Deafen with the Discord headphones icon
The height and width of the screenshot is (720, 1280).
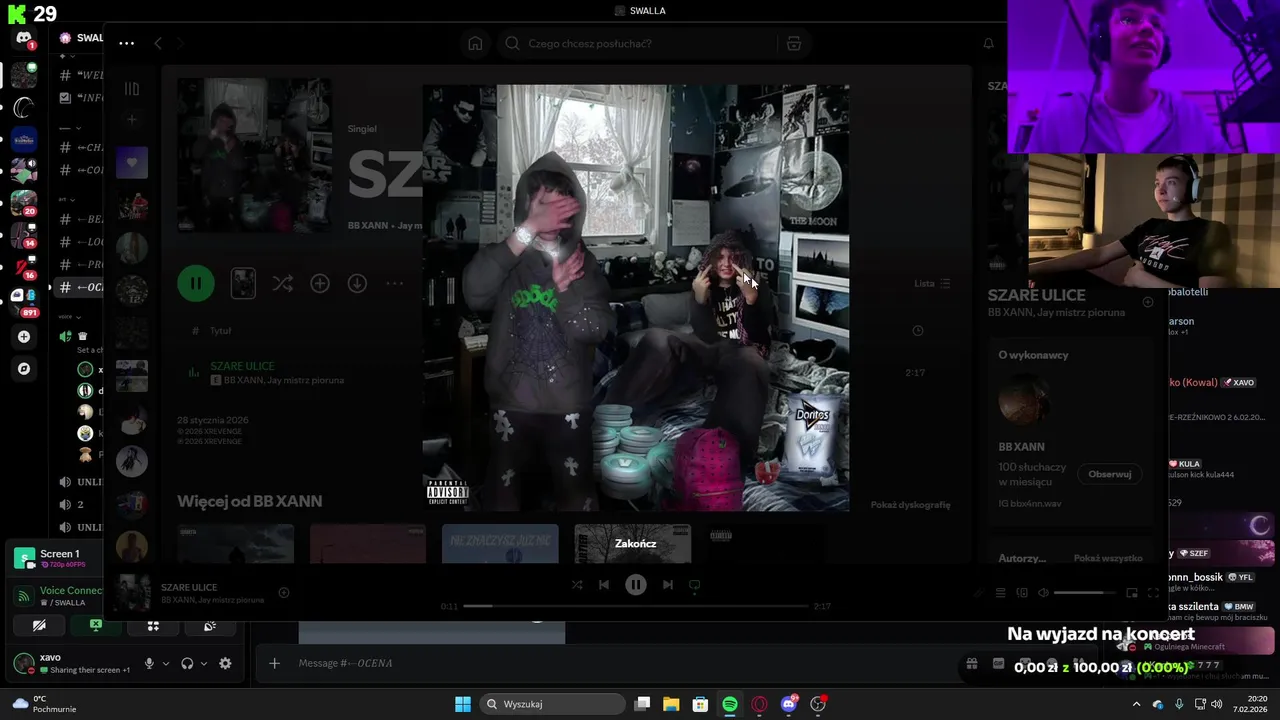pos(187,663)
